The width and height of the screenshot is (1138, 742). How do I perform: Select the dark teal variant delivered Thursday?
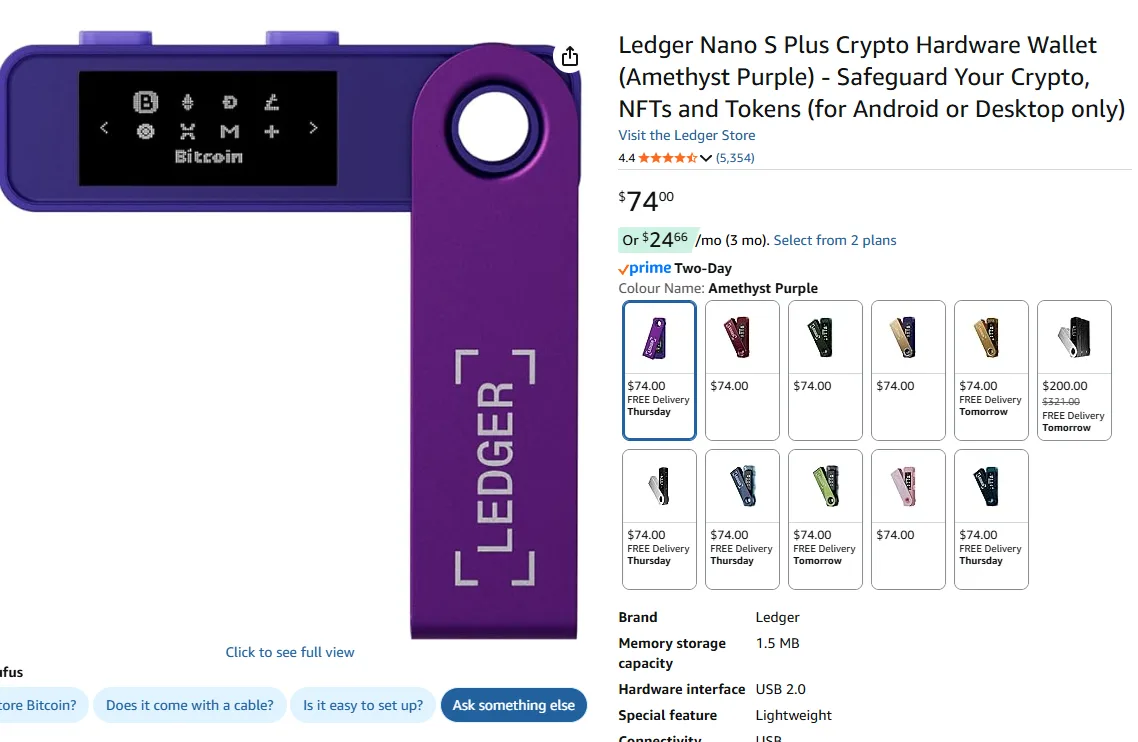pyautogui.click(x=991, y=487)
